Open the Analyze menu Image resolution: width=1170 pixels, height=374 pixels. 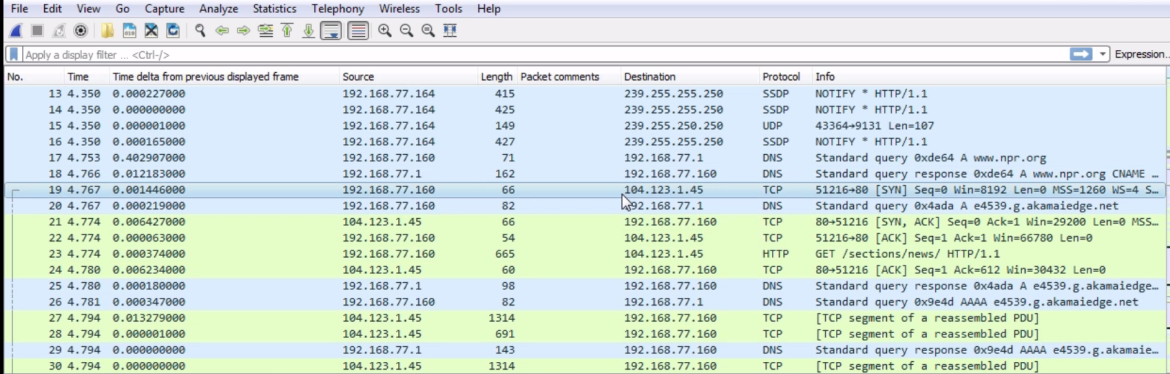pyautogui.click(x=219, y=9)
